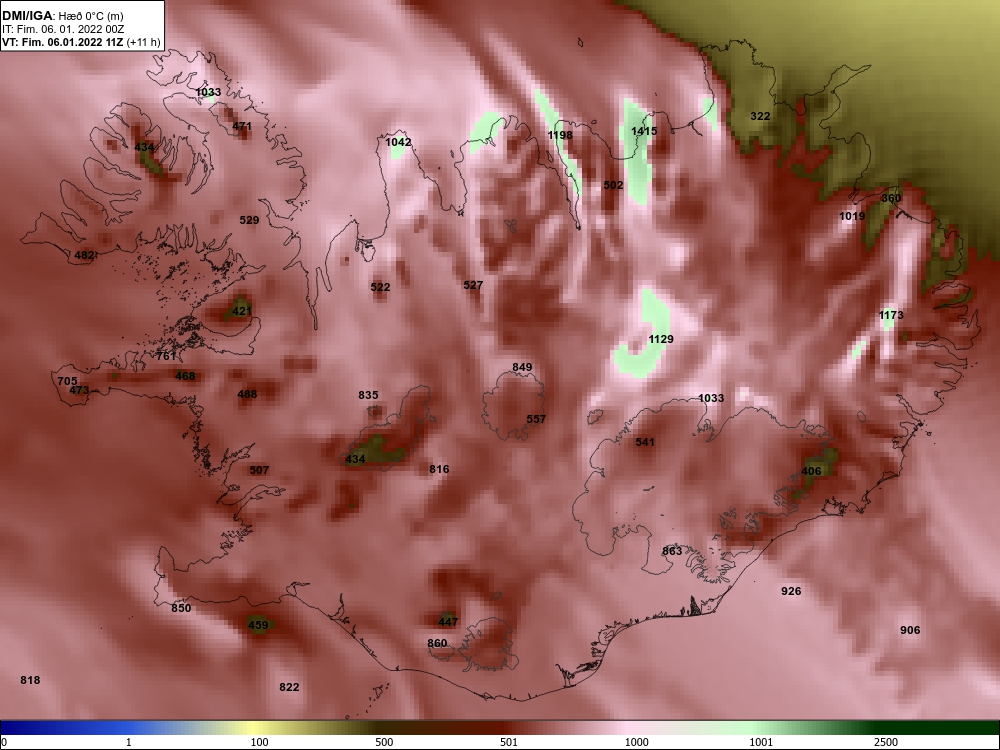Click the '527' height value on the map
Viewport: 1000px width, 750px height.
point(473,285)
